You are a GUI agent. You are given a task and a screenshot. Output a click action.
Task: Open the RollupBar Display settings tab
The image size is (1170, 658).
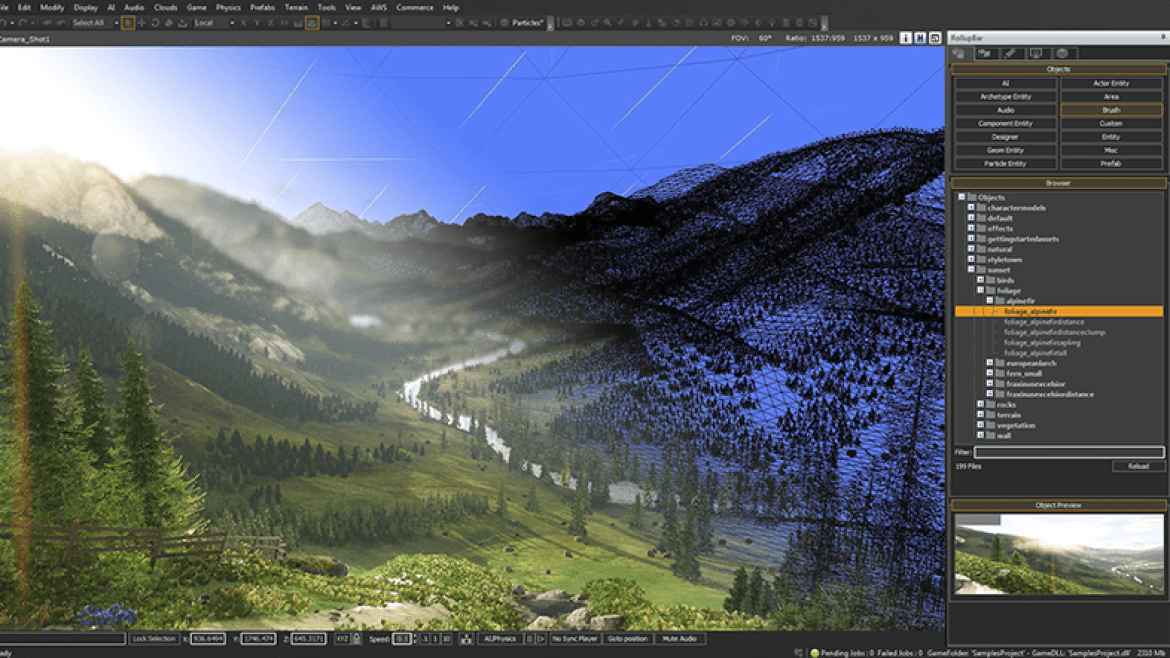pyautogui.click(x=1036, y=53)
